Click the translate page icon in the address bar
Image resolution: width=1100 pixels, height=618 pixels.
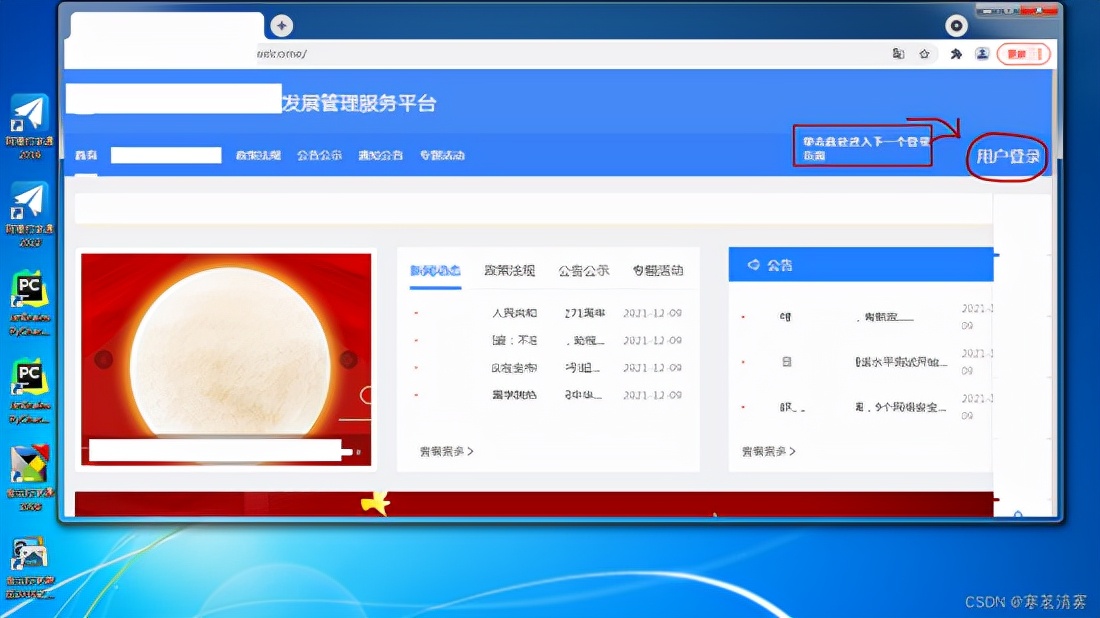pos(898,54)
